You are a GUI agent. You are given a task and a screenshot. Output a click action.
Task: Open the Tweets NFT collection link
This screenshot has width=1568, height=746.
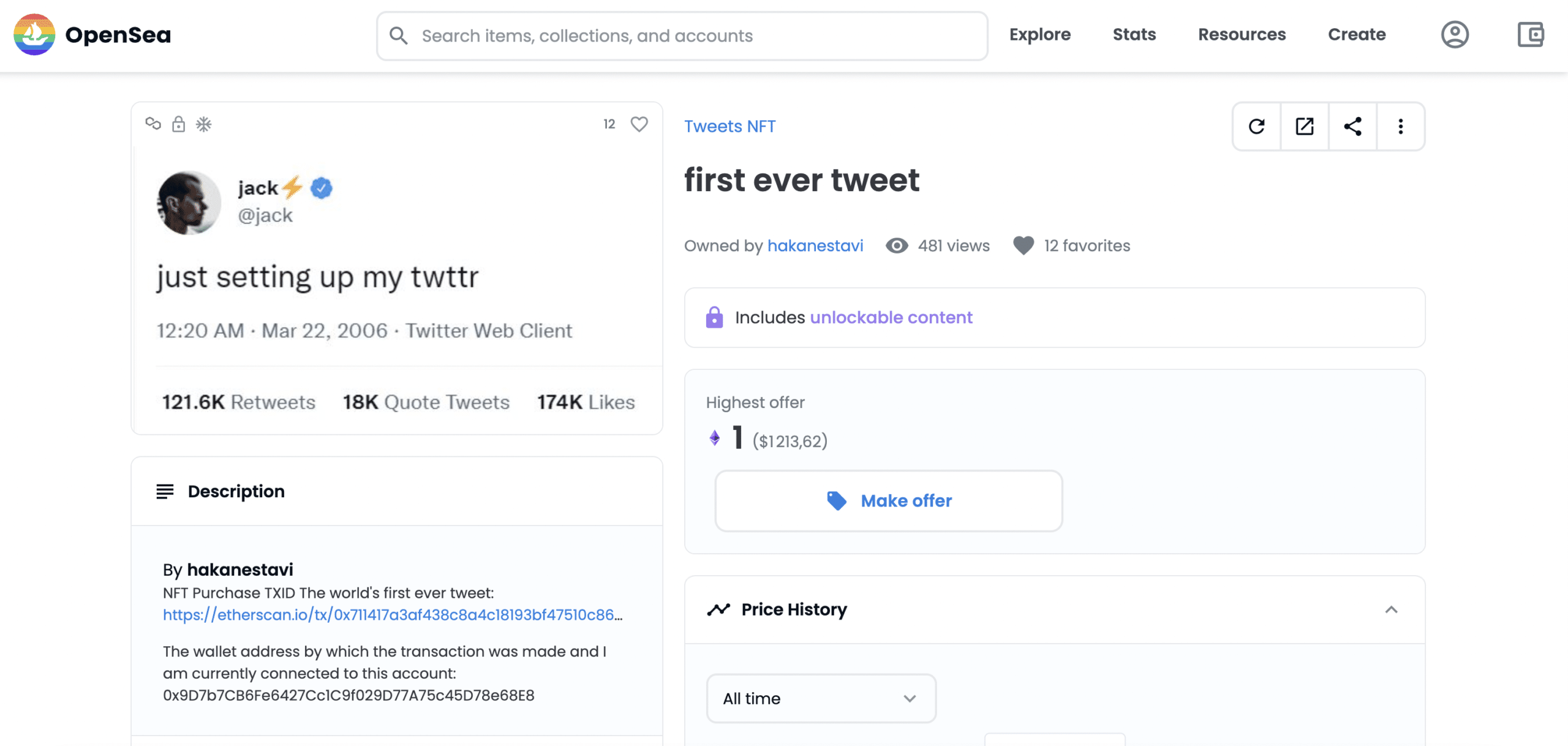click(x=729, y=126)
